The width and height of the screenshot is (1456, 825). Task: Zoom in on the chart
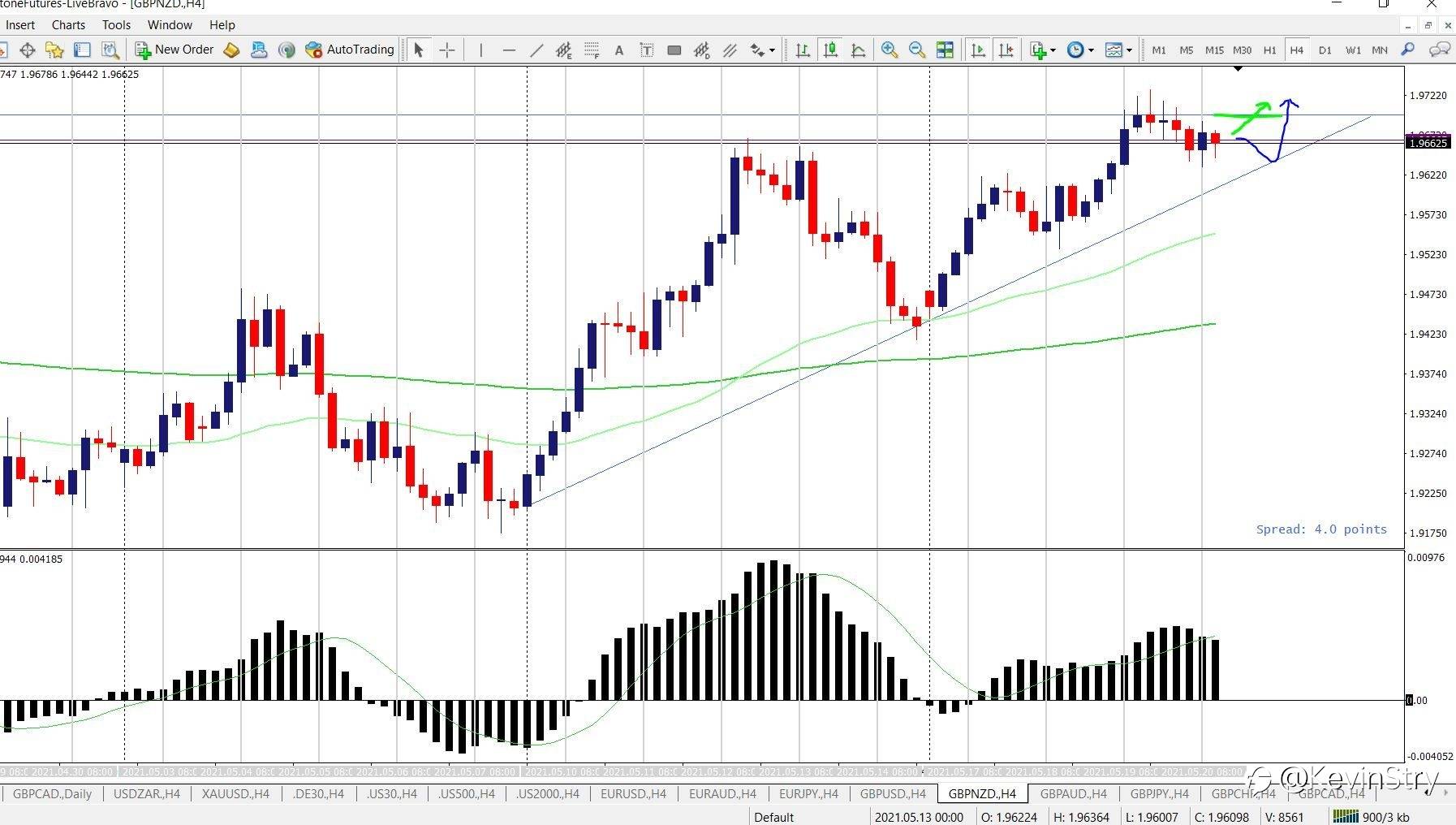(890, 50)
